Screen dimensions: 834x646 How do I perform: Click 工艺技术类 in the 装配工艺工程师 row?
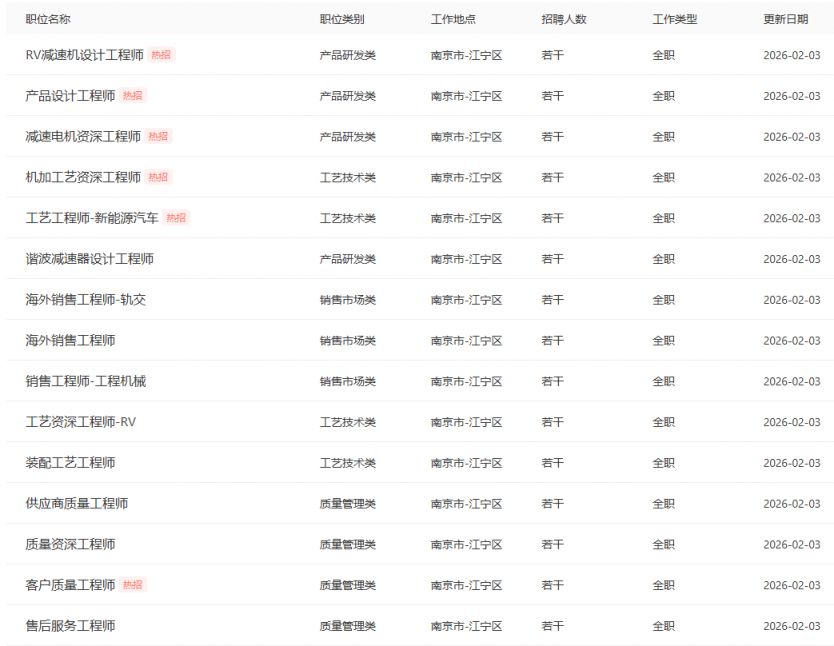(348, 463)
